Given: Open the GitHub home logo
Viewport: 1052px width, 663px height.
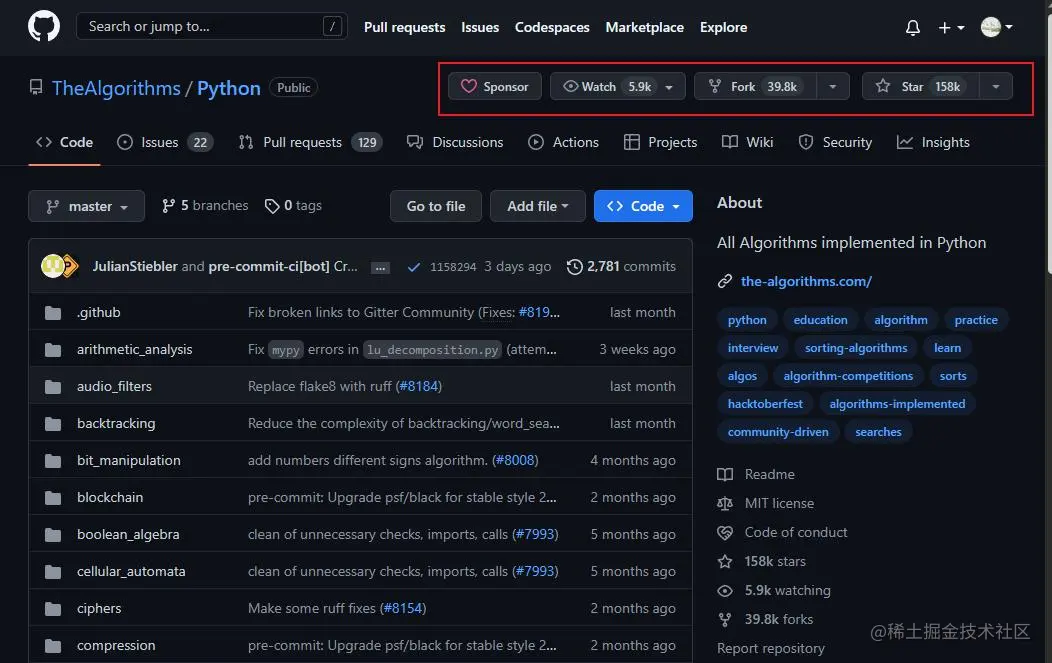Looking at the screenshot, I should (44, 27).
